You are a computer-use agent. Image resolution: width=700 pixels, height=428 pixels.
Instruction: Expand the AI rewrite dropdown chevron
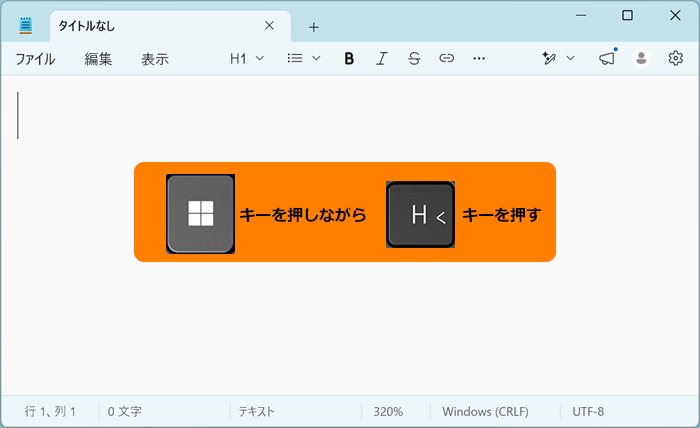click(571, 58)
